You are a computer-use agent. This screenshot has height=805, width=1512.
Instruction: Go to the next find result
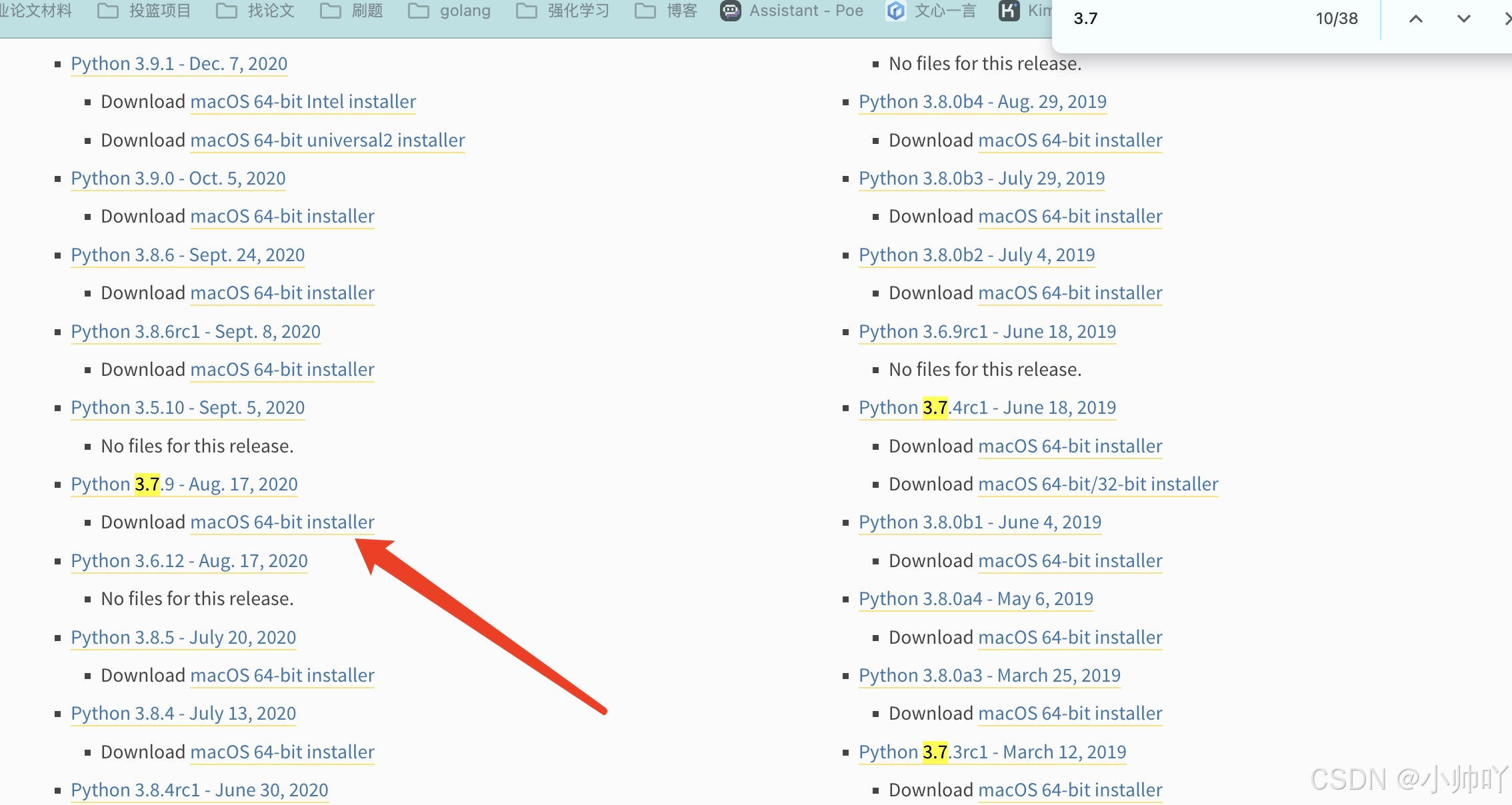(1463, 19)
